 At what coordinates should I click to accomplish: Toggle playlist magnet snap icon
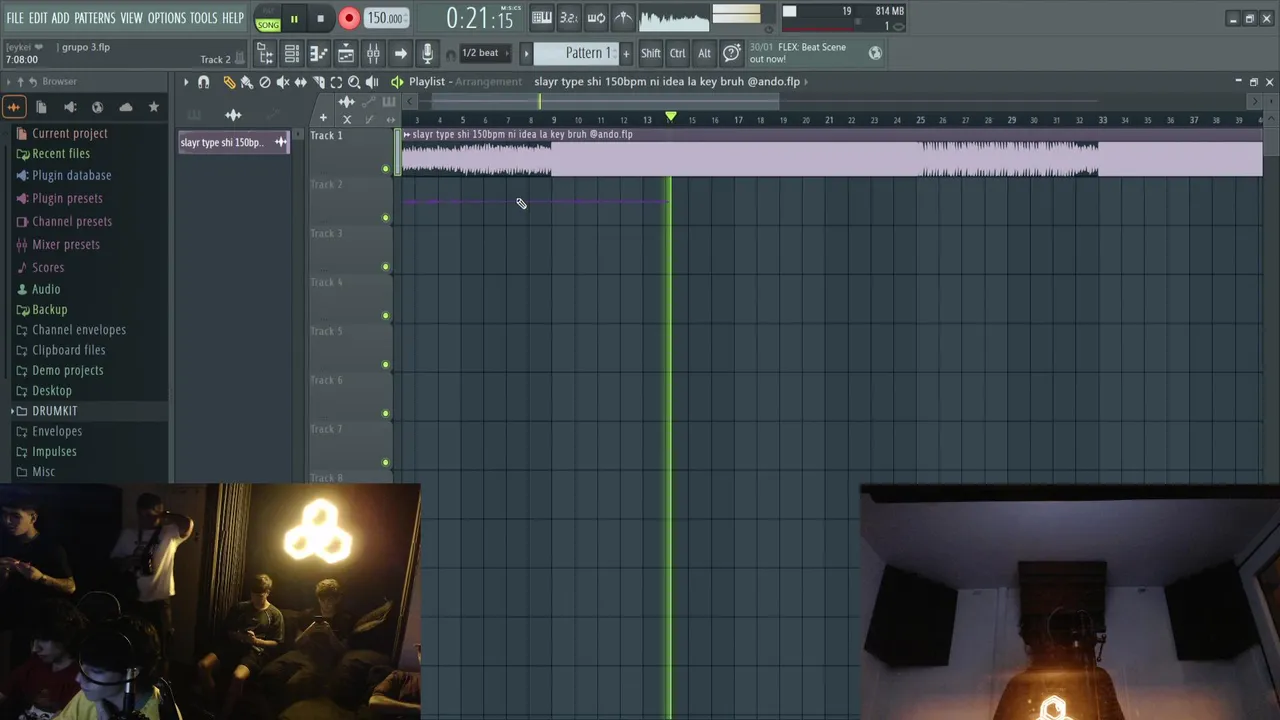pos(204,82)
